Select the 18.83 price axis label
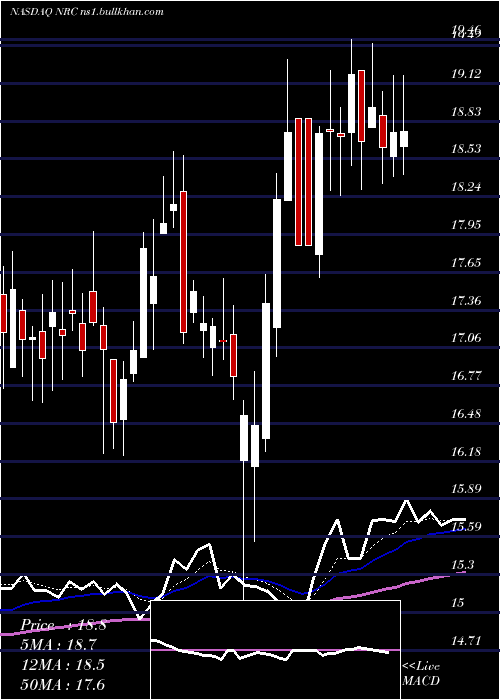The image size is (500, 700). coord(466,112)
